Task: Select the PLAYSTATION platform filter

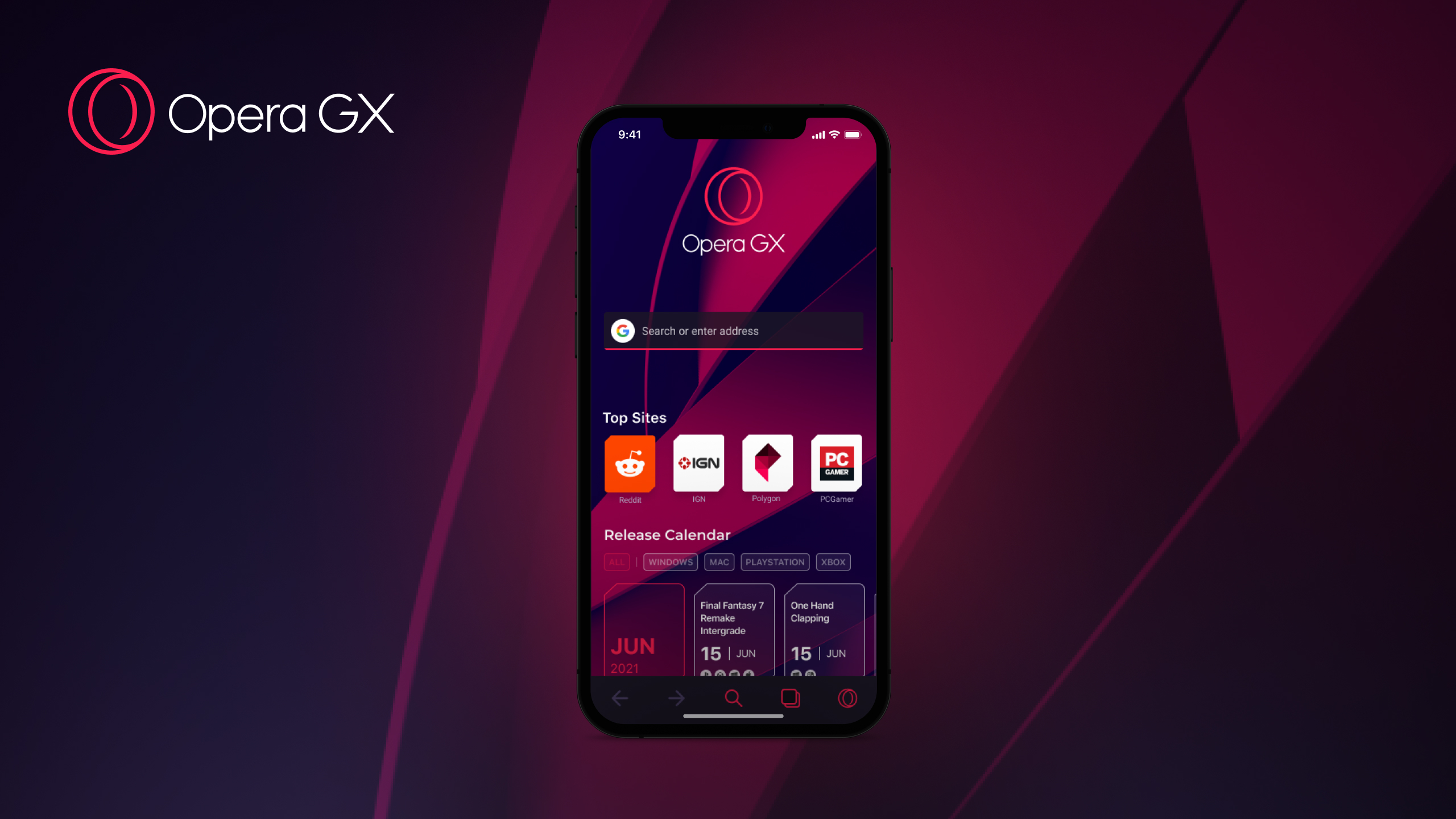Action: point(774,561)
